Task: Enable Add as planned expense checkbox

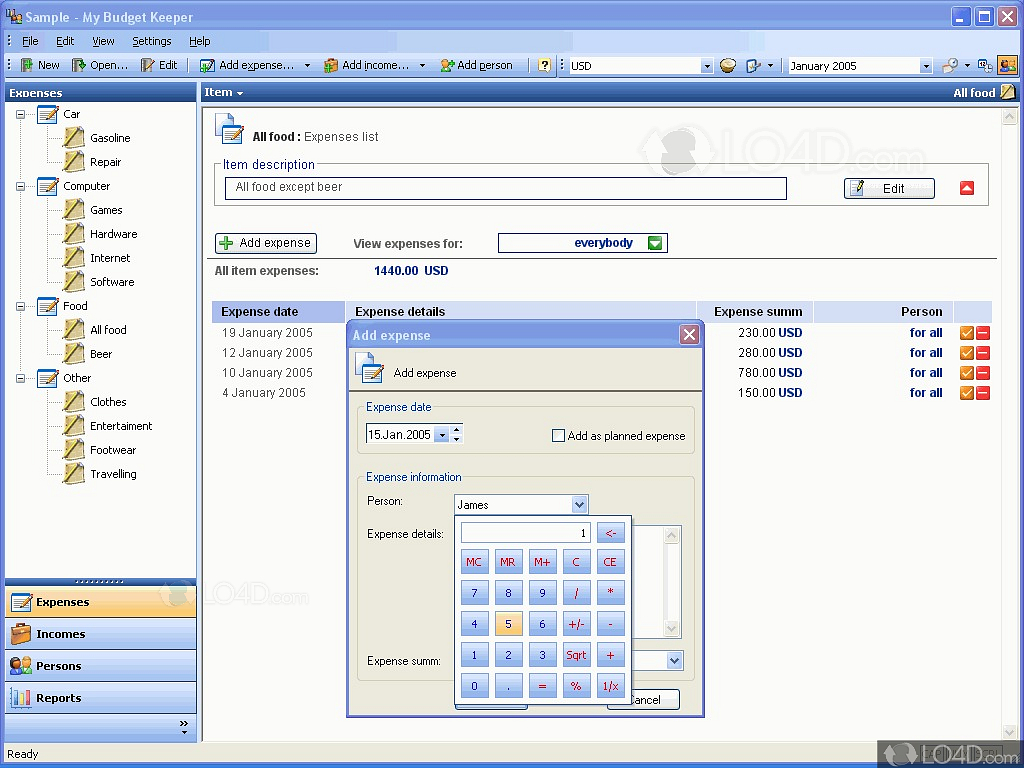Action: pyautogui.click(x=559, y=436)
